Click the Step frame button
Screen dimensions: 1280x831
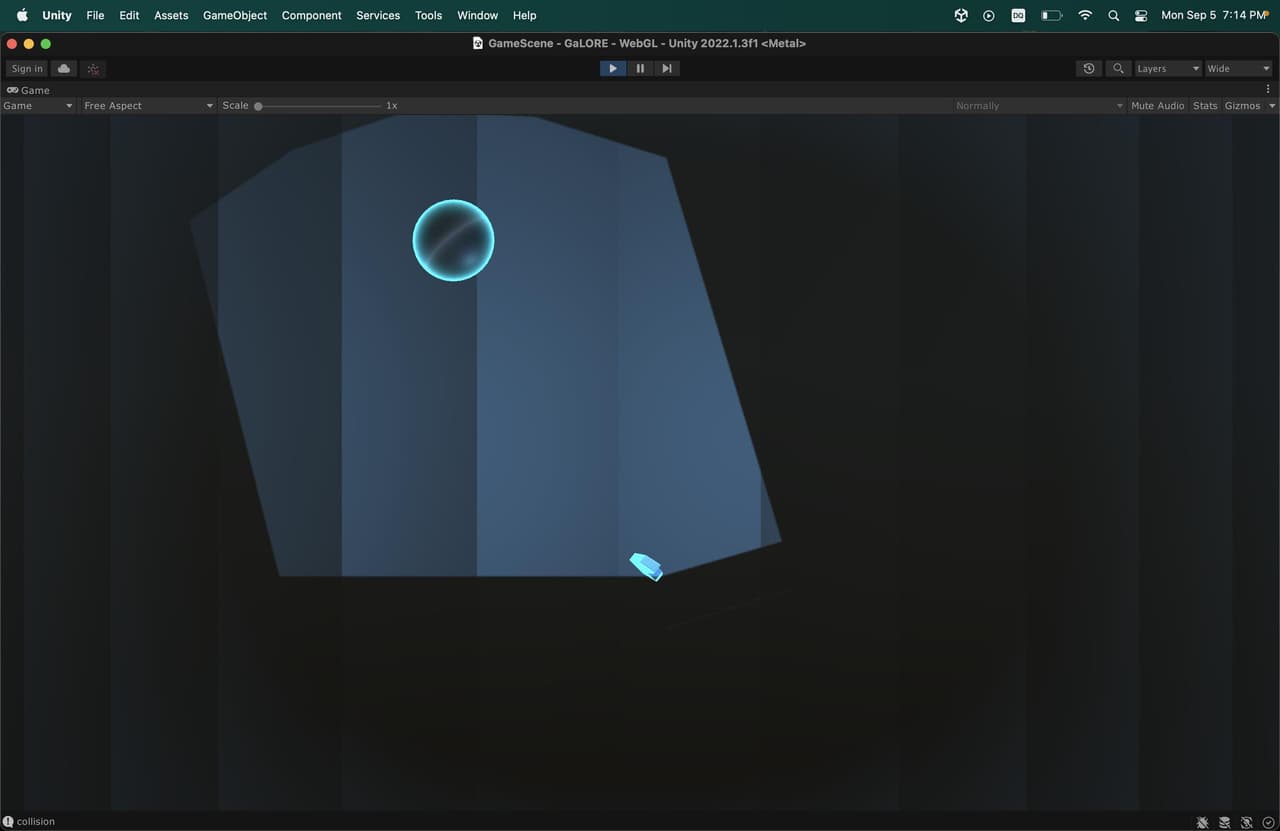tap(667, 68)
